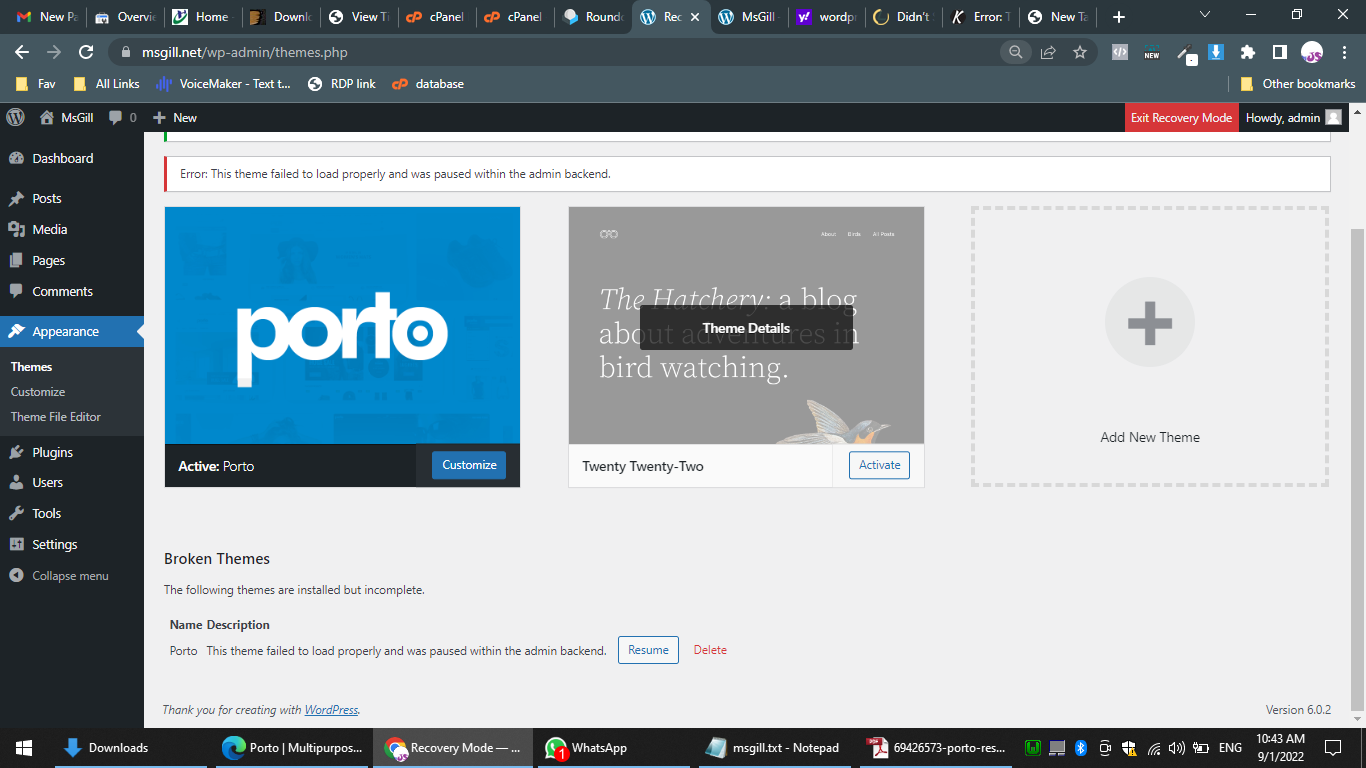1366x768 pixels.
Task: Open the + New content menu
Action: pyautogui.click(x=174, y=118)
